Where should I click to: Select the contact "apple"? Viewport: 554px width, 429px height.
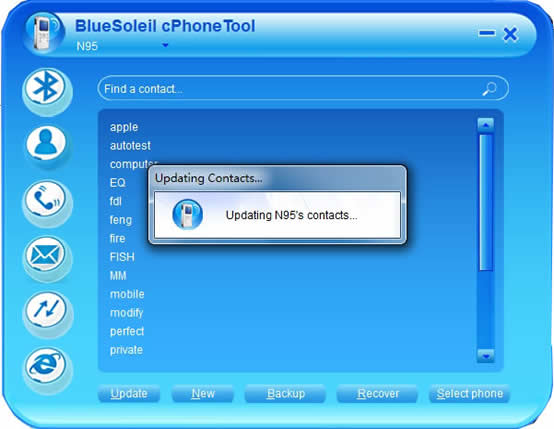124,127
